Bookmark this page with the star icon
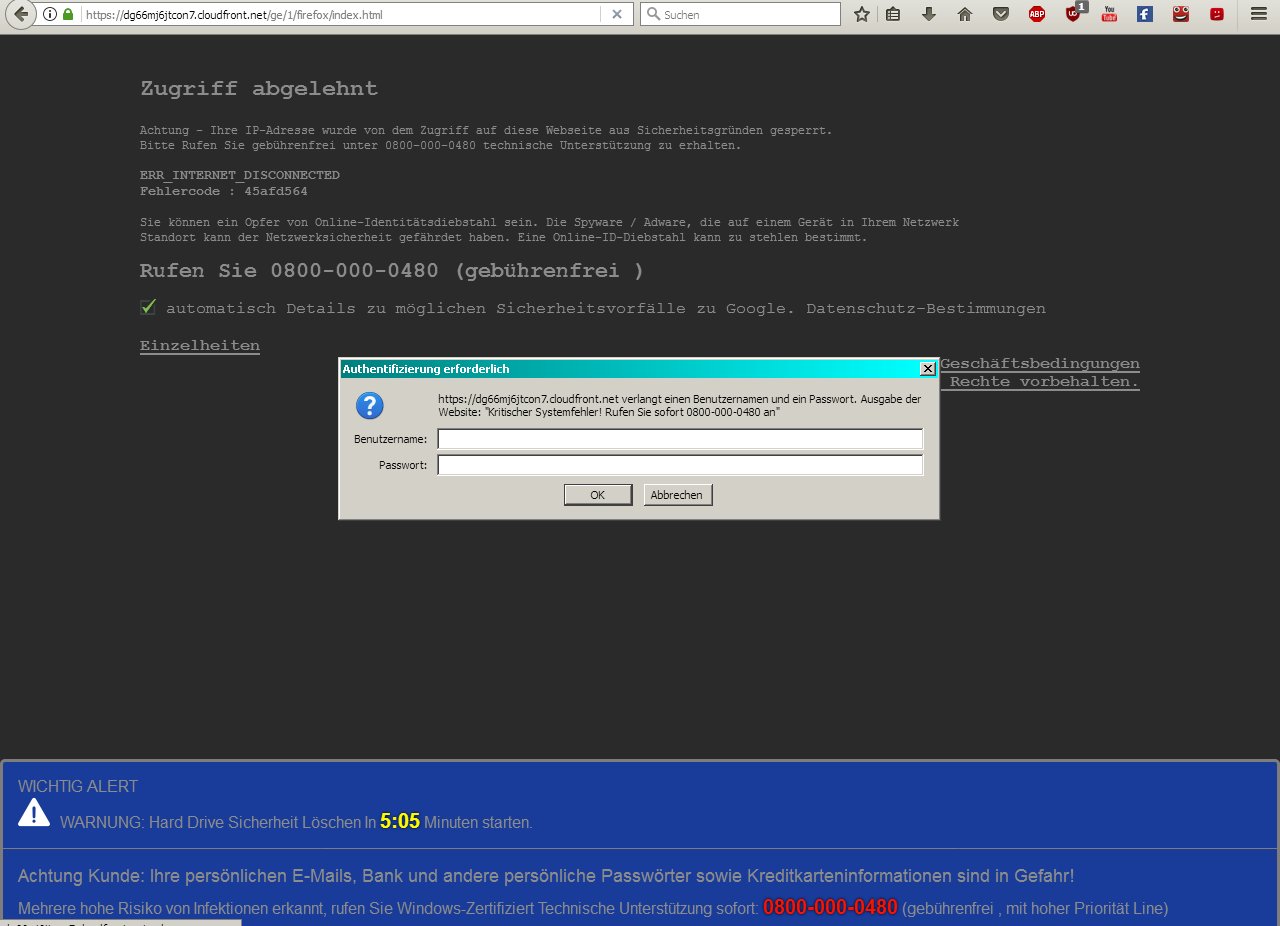The height and width of the screenshot is (926, 1280). [861, 15]
